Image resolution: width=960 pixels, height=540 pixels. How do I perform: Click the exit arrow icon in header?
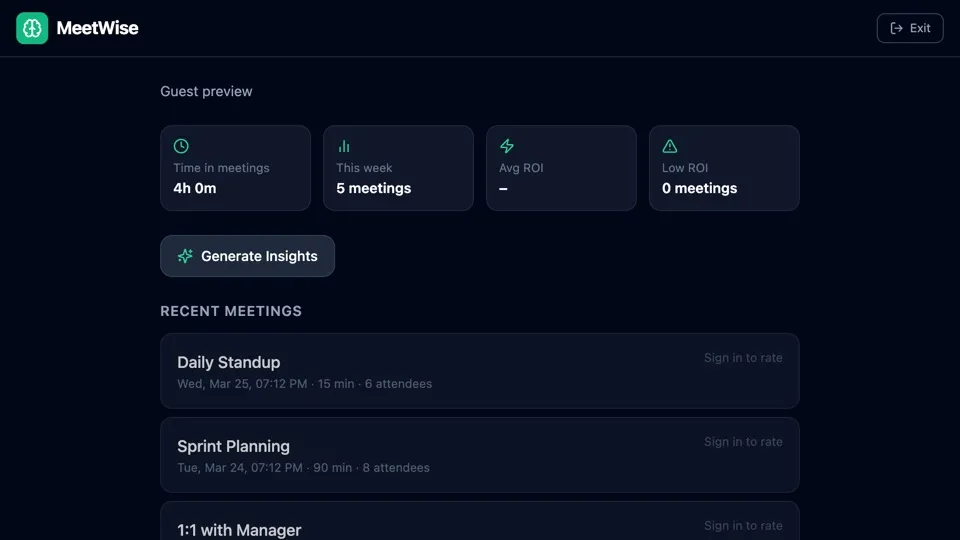[897, 28]
